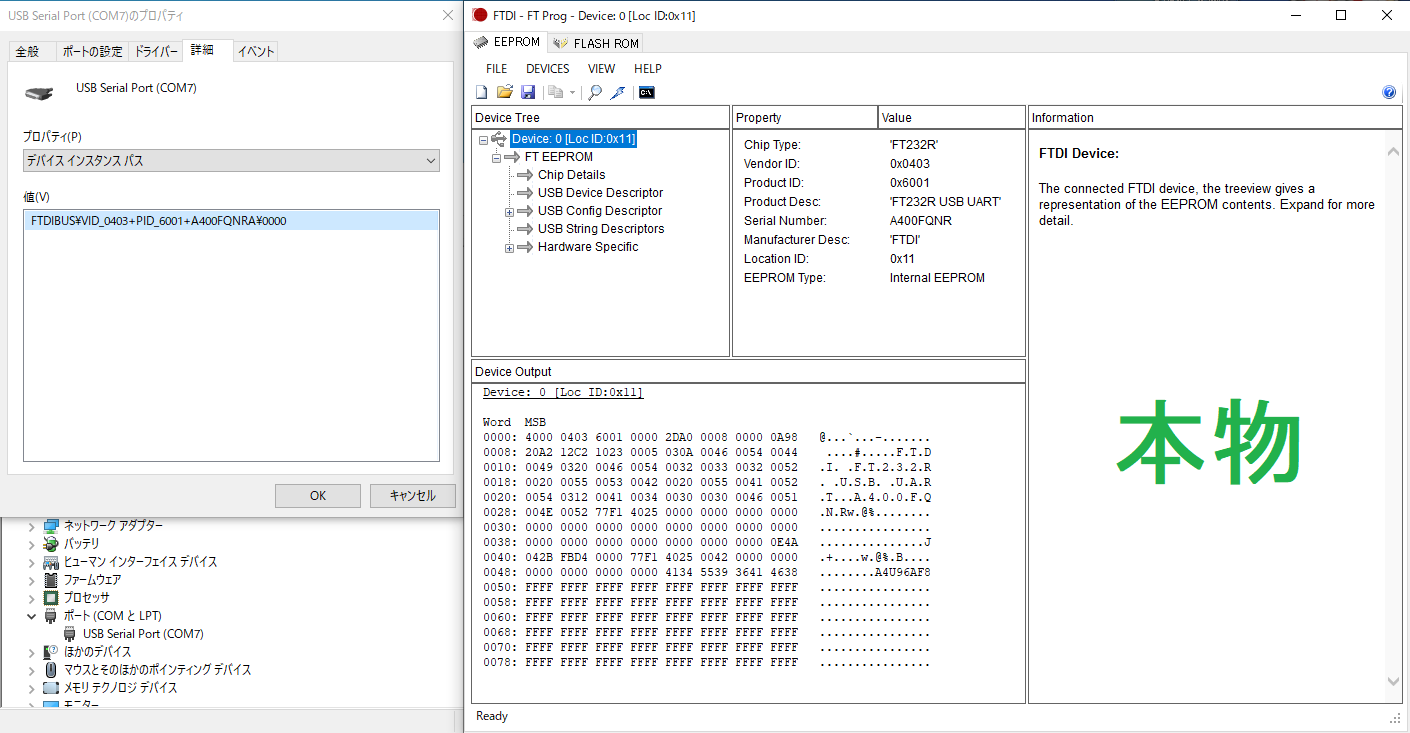Expand the バッテリ category in Device Manager
This screenshot has height=733, width=1410.
click(x=32, y=544)
